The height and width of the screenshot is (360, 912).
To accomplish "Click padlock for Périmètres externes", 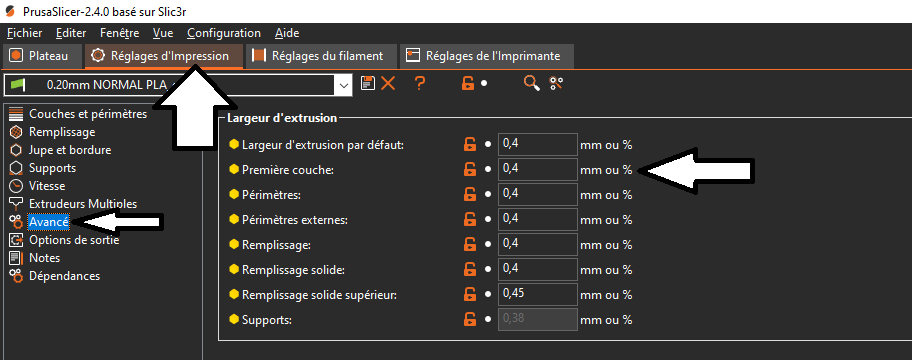I will [x=469, y=220].
